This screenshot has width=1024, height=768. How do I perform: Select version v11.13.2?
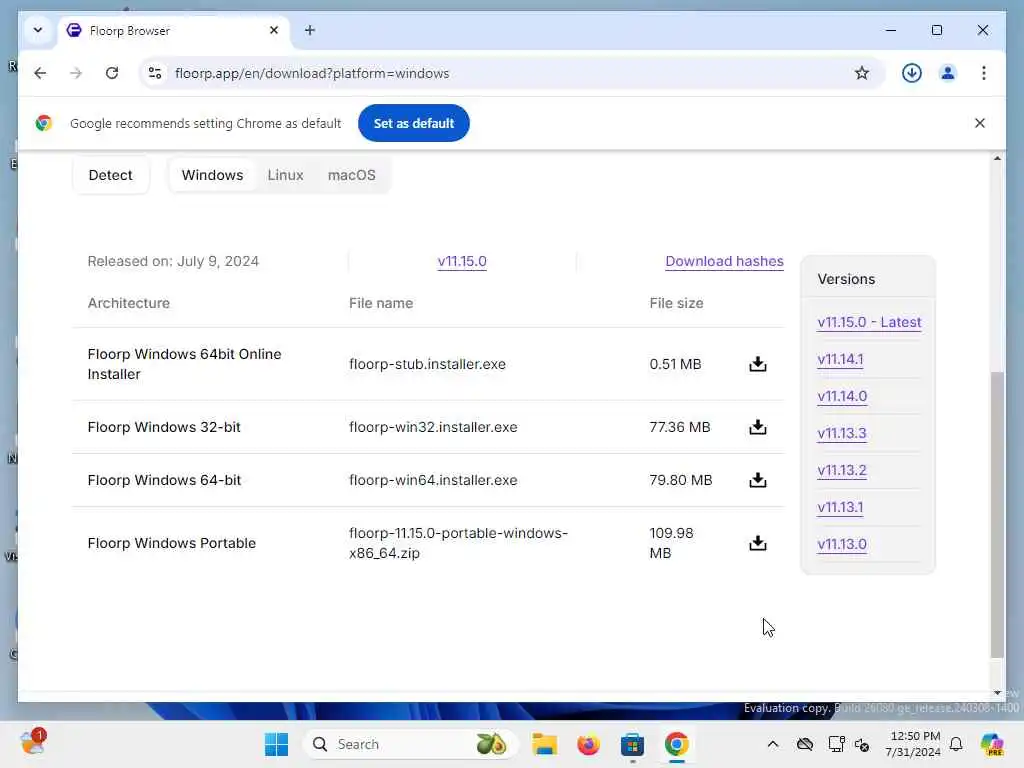coord(842,470)
